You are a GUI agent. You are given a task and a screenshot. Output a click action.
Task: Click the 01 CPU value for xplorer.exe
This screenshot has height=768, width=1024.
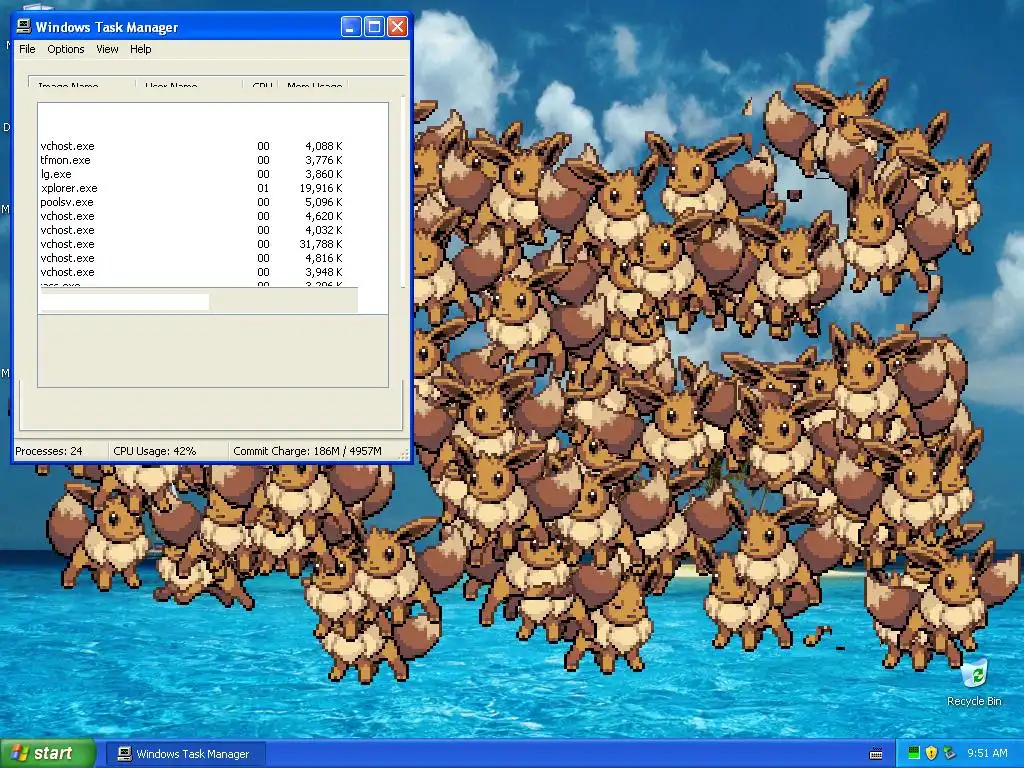263,188
